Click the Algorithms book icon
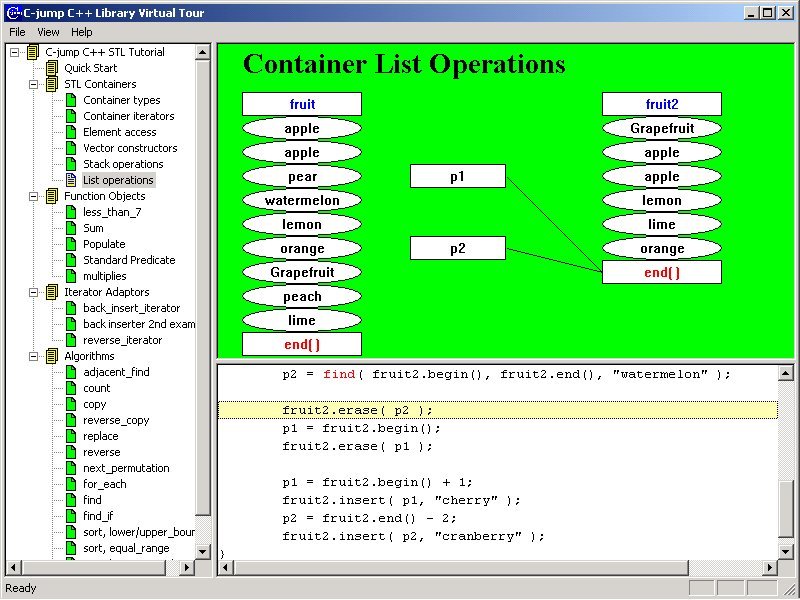The height and width of the screenshot is (600, 800). [52, 356]
